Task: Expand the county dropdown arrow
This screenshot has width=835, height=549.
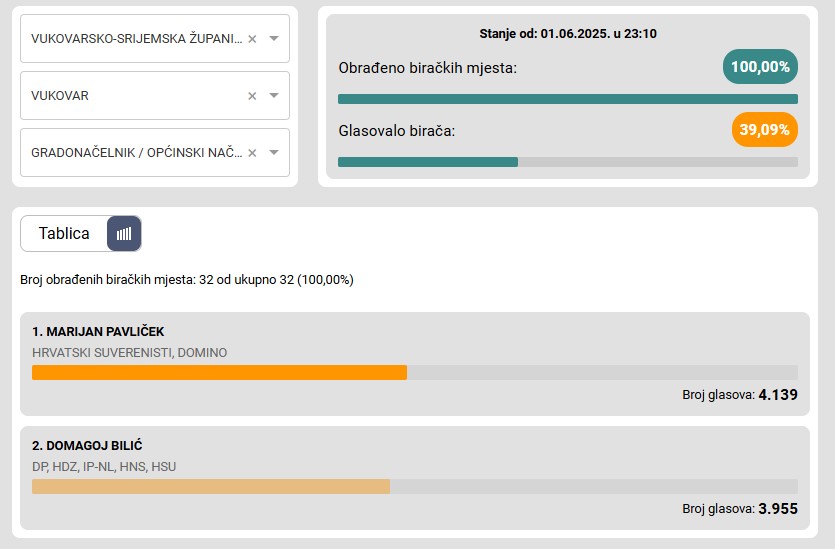Action: 274,38
